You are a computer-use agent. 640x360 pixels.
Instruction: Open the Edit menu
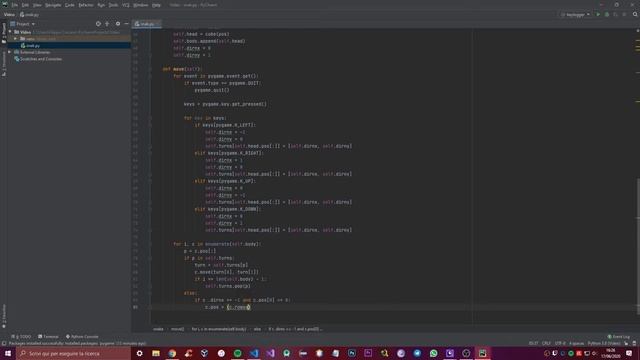(25, 5)
